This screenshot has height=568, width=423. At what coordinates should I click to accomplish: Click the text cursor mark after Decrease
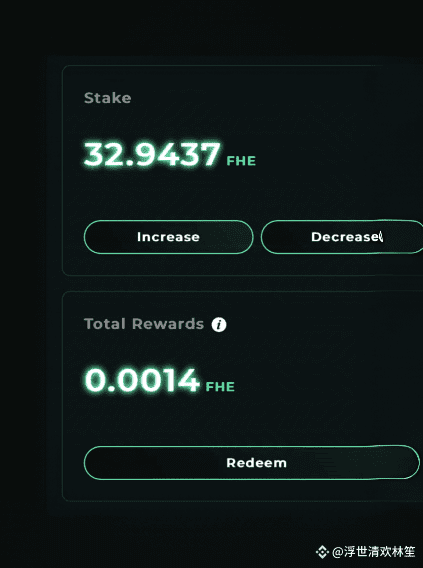click(x=381, y=237)
